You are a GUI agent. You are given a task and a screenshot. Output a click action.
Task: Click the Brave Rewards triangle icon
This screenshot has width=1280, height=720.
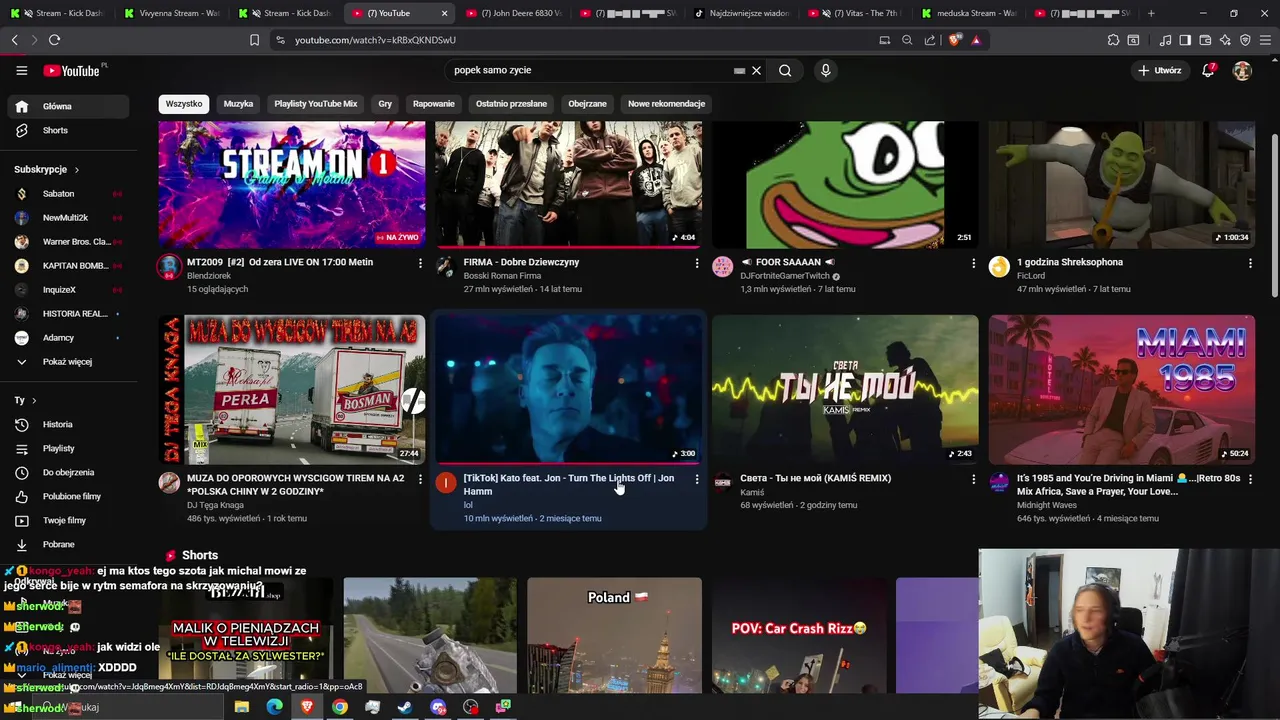pos(976,40)
